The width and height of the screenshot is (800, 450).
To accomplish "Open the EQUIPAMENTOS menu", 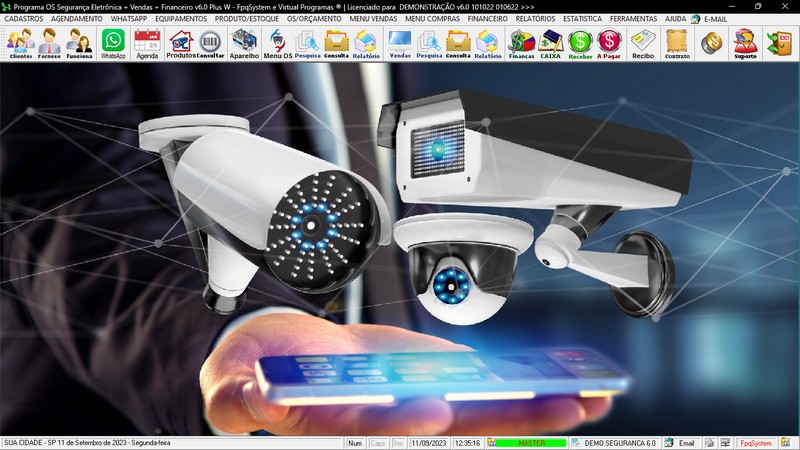I will pyautogui.click(x=181, y=19).
